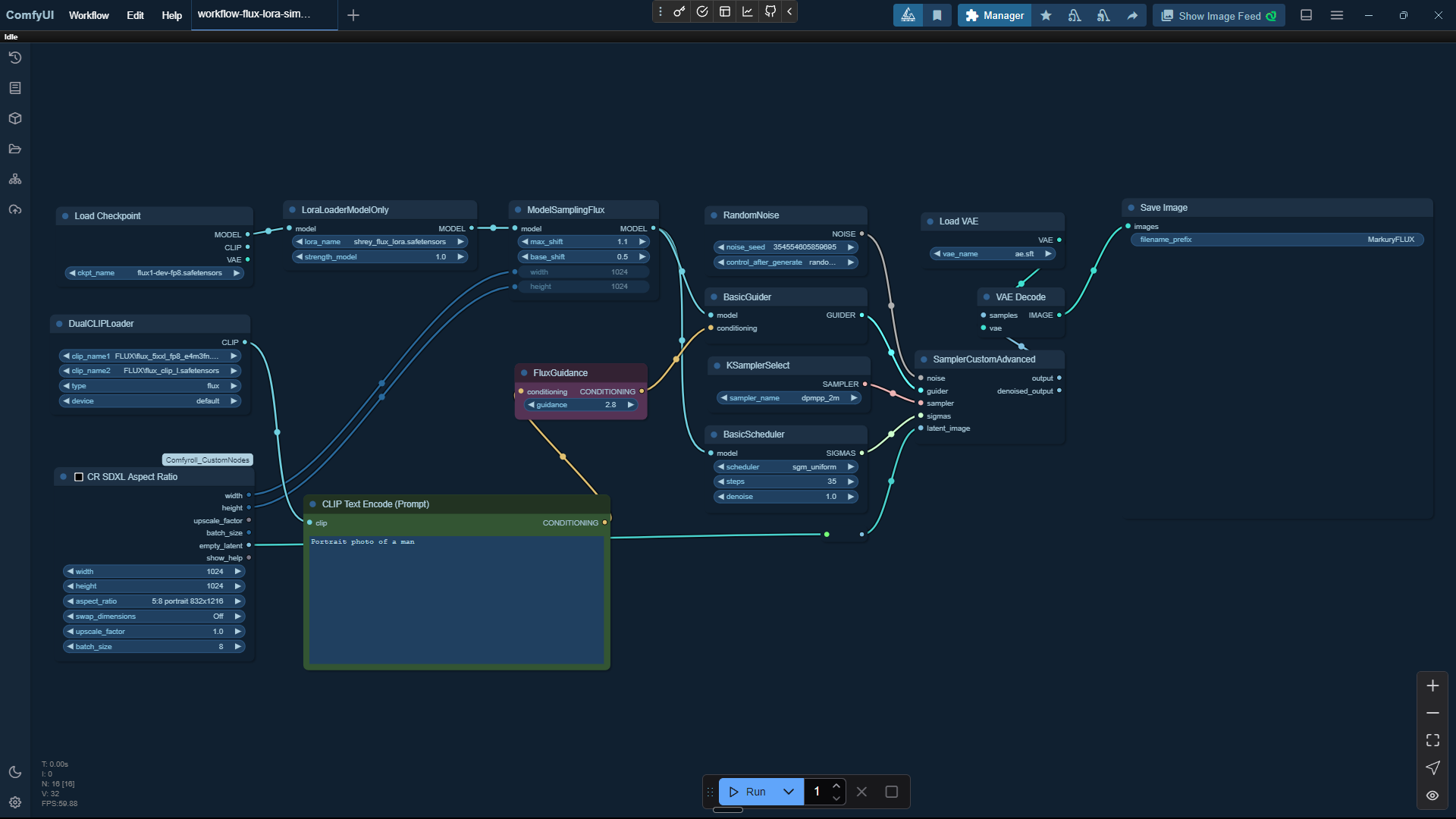Open the Help menu
This screenshot has height=819, width=1456.
coord(171,15)
